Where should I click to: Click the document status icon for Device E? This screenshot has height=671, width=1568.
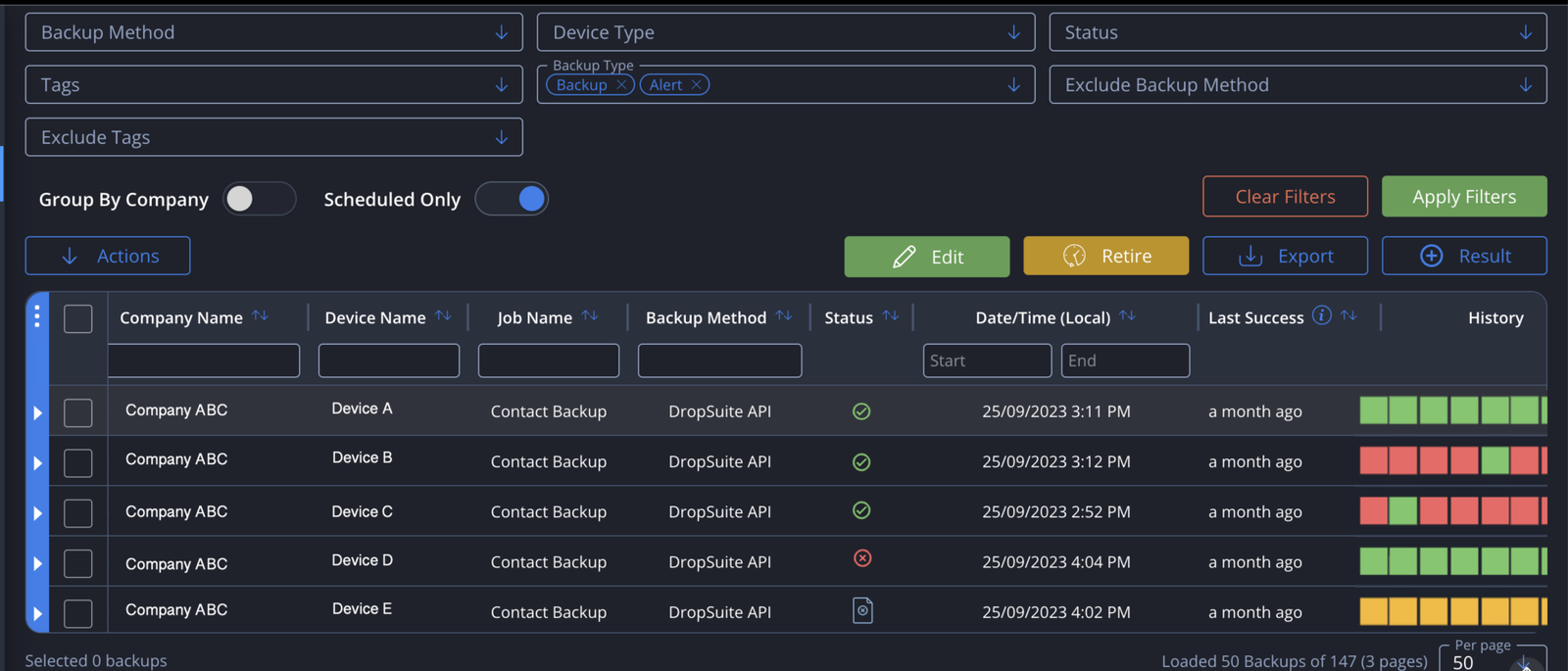coord(862,610)
